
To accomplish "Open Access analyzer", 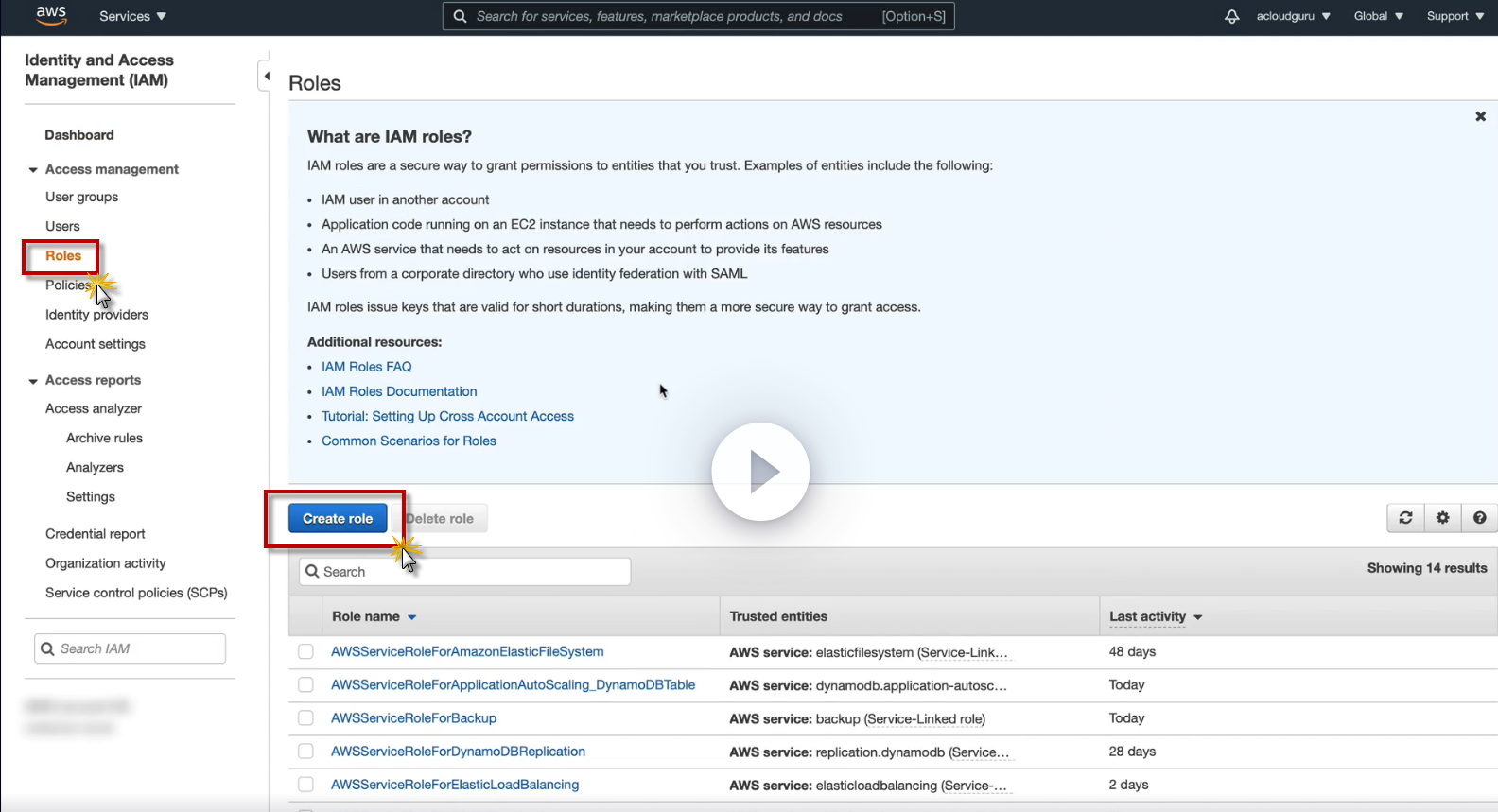I will tap(94, 408).
